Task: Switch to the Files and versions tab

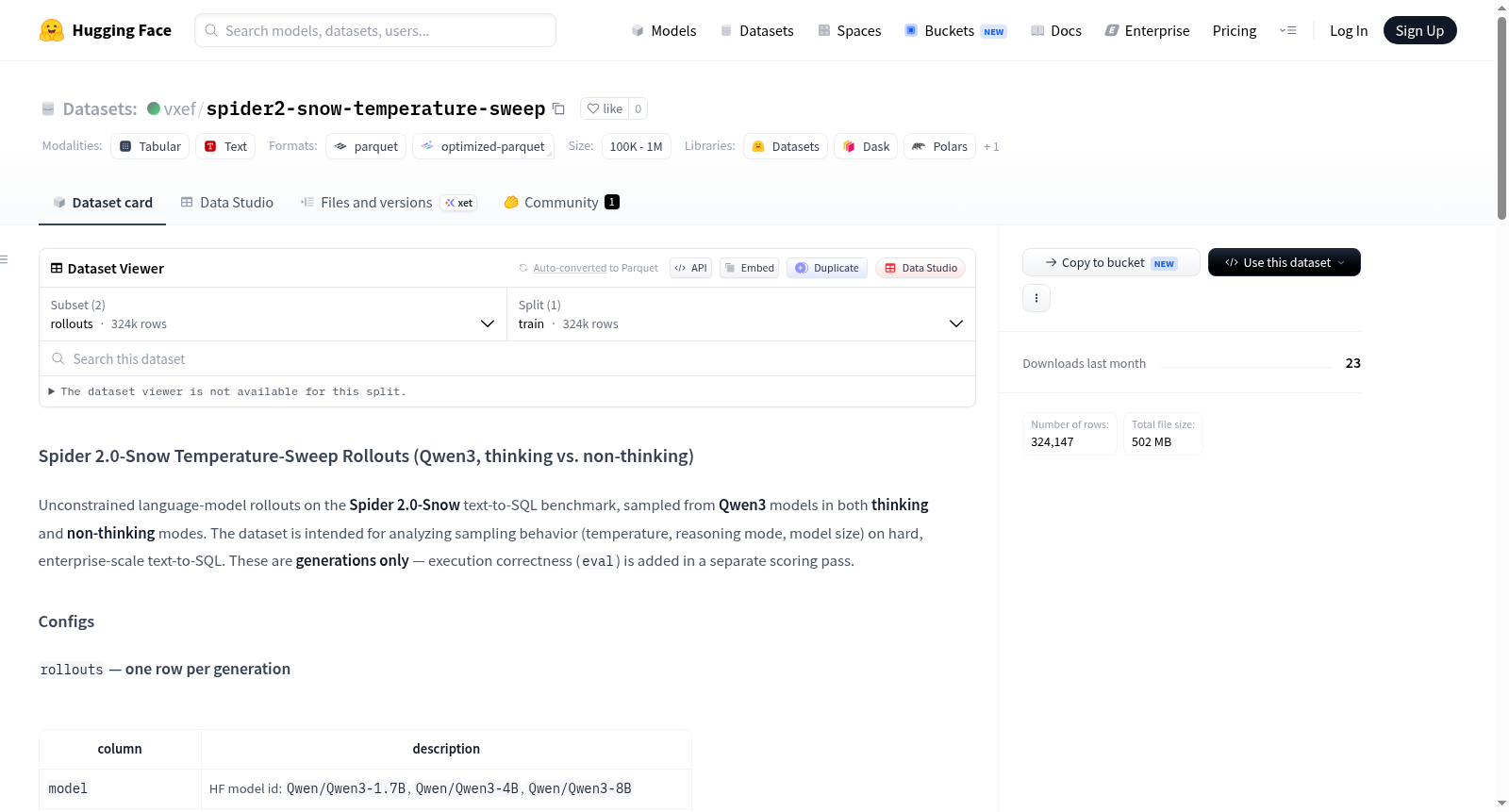Action: tap(389, 202)
